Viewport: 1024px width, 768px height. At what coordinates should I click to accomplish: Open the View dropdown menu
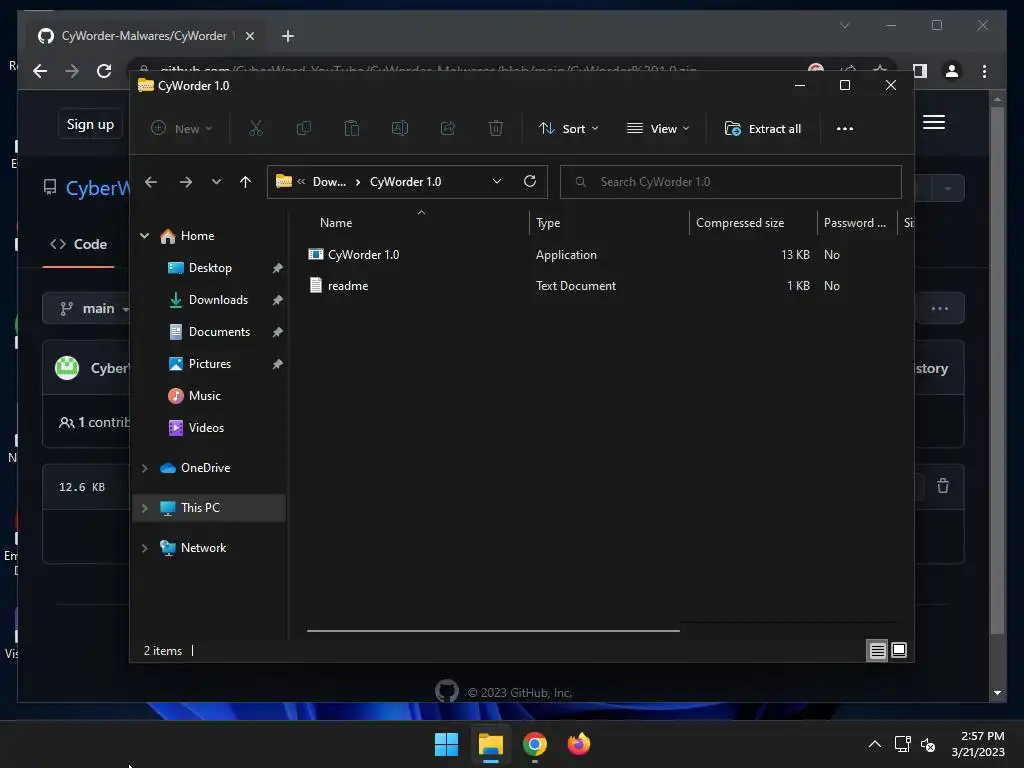(x=658, y=129)
